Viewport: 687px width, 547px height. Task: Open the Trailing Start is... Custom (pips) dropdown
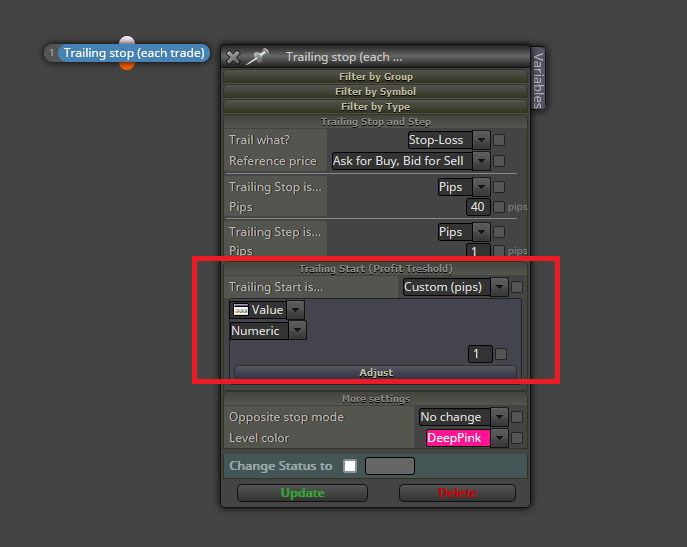pos(455,287)
